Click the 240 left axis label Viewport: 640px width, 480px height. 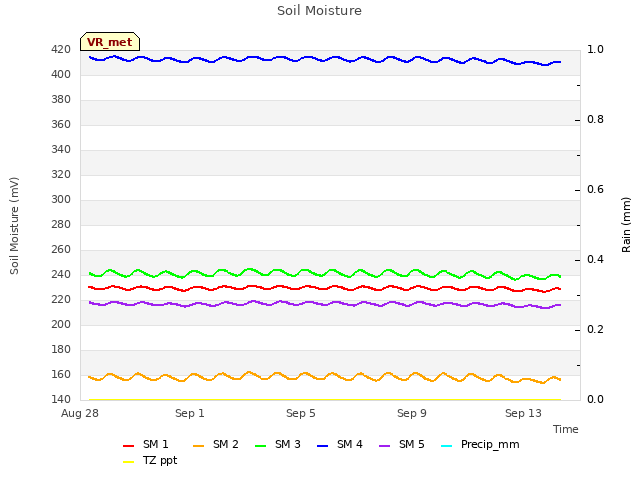click(x=61, y=275)
